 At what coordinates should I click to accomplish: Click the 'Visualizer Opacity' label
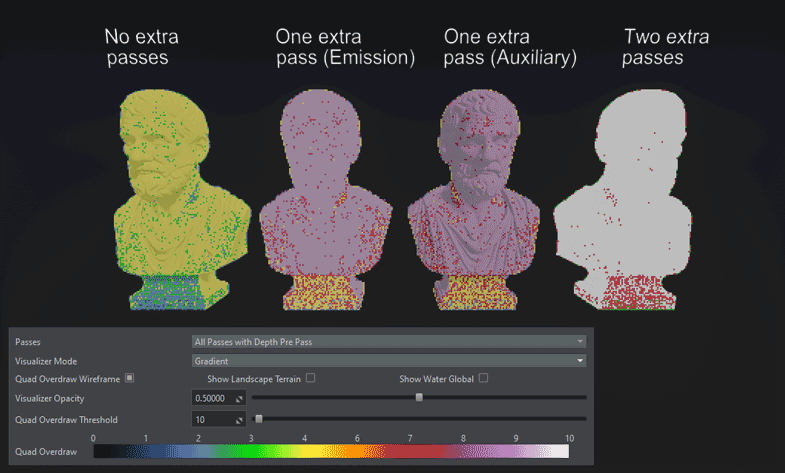(x=50, y=398)
